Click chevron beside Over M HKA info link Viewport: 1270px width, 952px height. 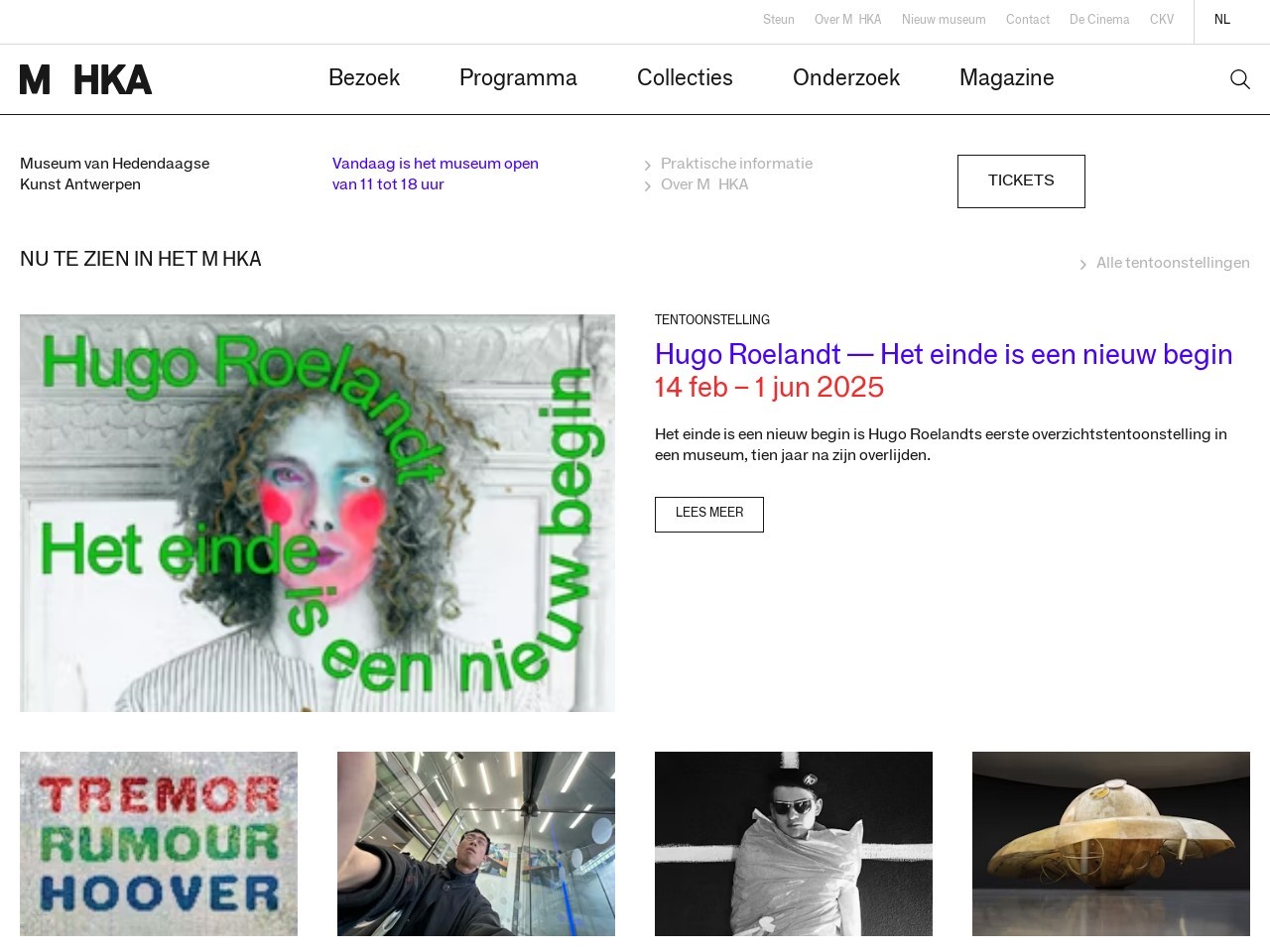648,186
